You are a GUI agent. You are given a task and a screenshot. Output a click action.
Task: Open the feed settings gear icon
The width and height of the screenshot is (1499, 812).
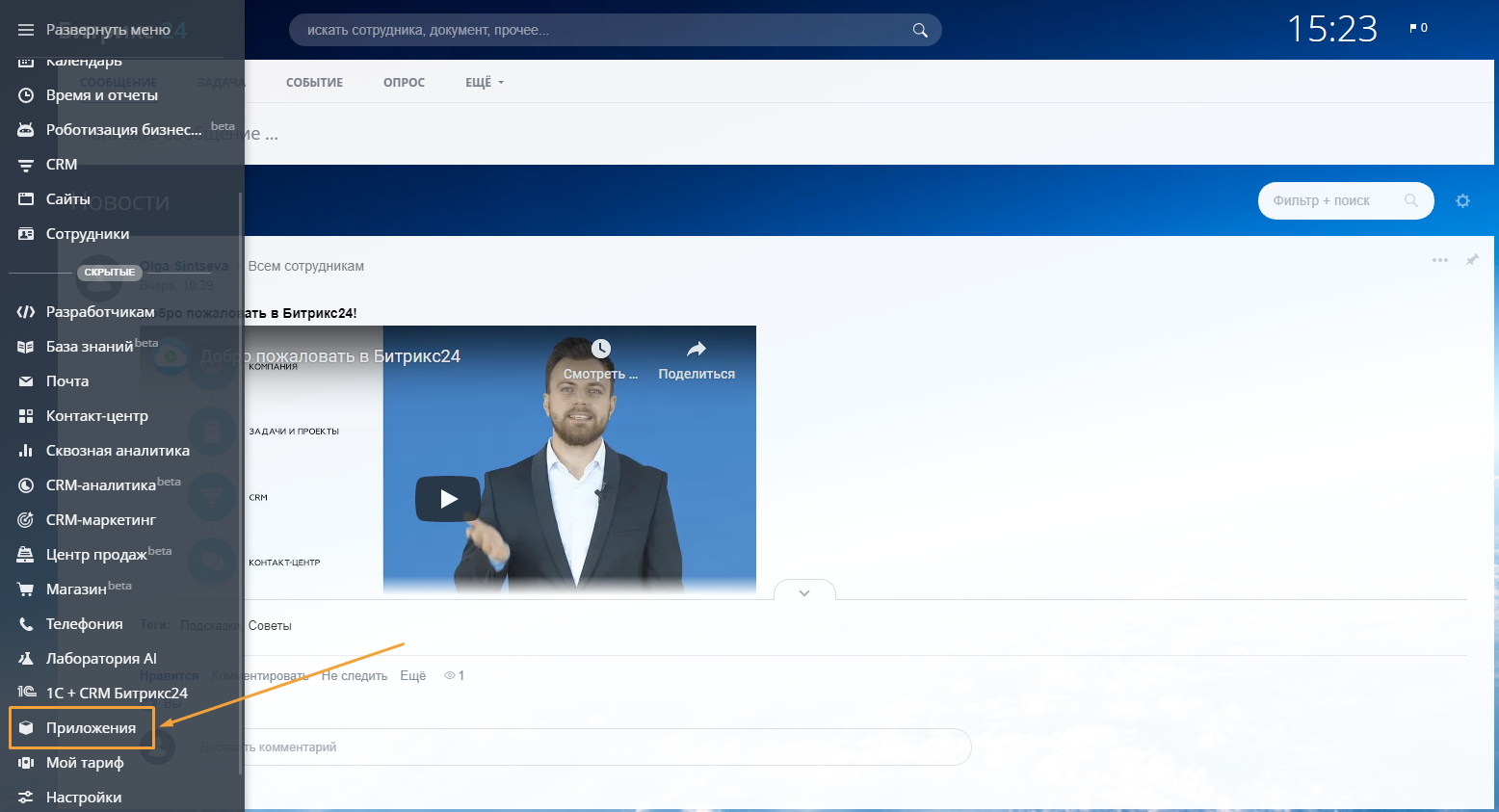(x=1462, y=201)
